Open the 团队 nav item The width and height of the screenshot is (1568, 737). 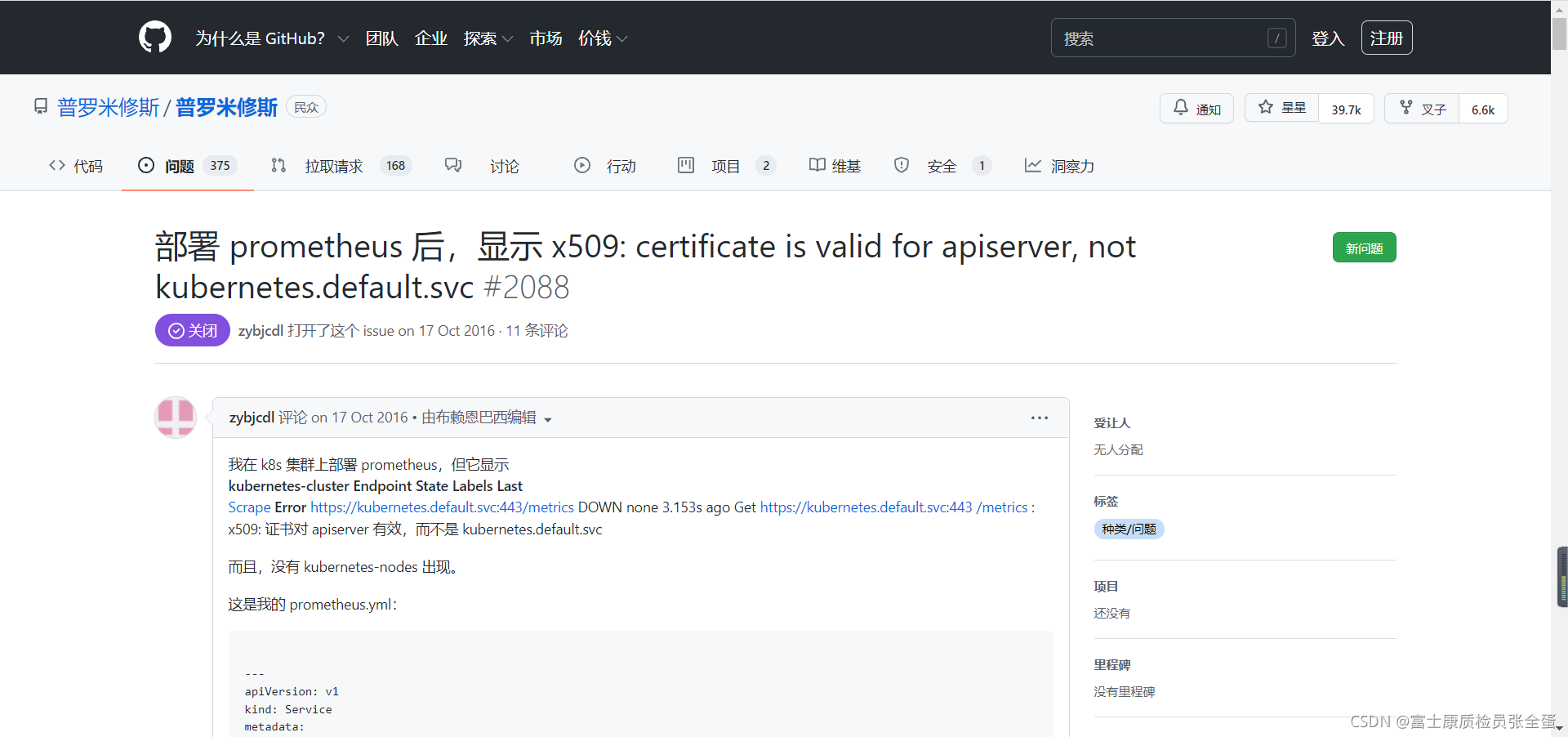pos(381,38)
